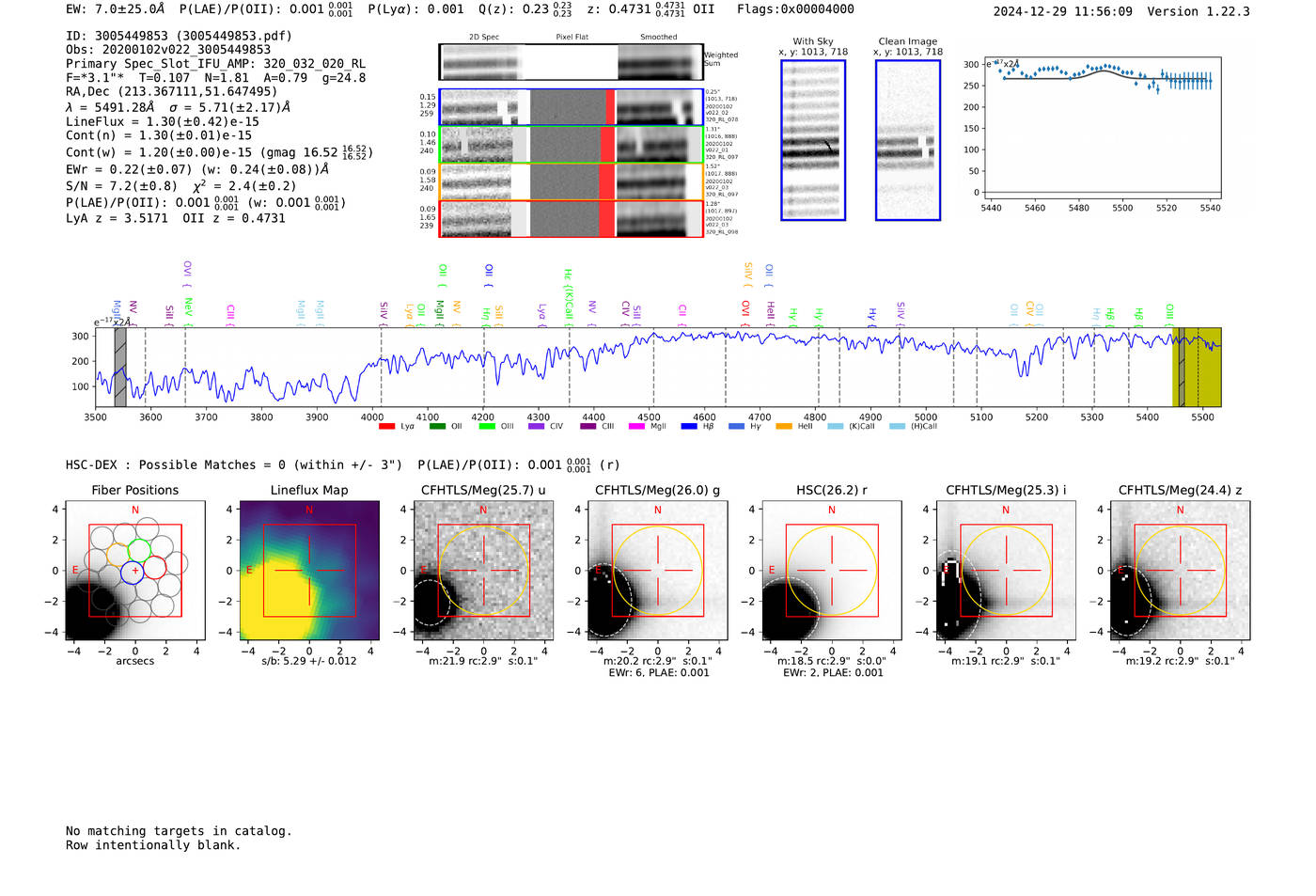Click the EW: 7.0±25.0Å header value
Screen dimensions: 1316x896
pos(116,9)
